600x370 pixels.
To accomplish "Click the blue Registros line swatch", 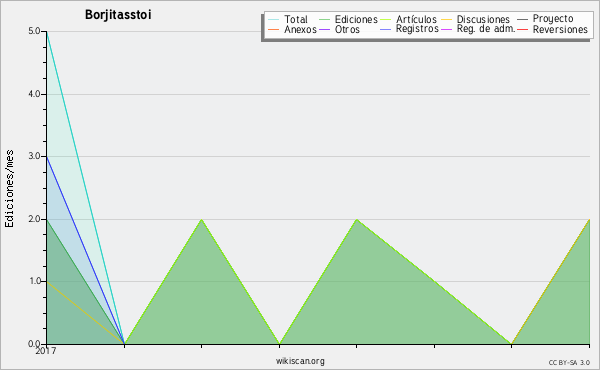I will [386, 29].
